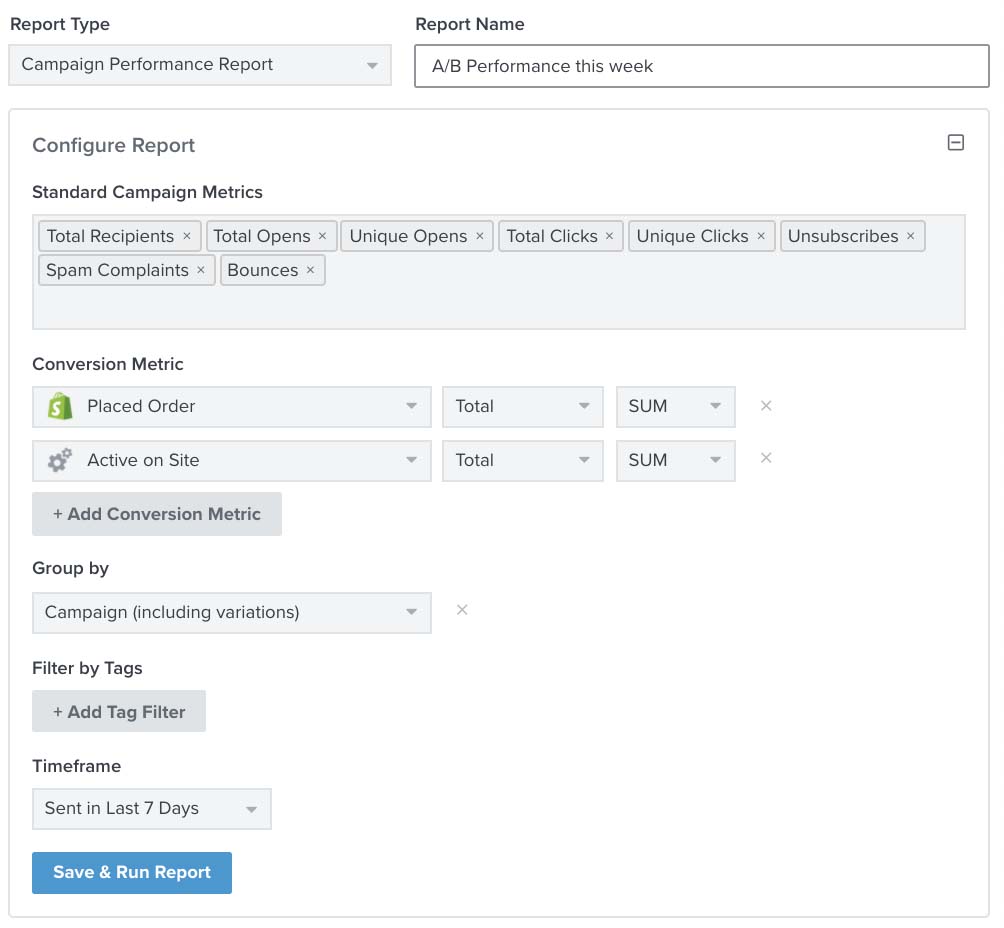Remove the Total Clicks metric tag
The image size is (1004, 928).
(609, 236)
